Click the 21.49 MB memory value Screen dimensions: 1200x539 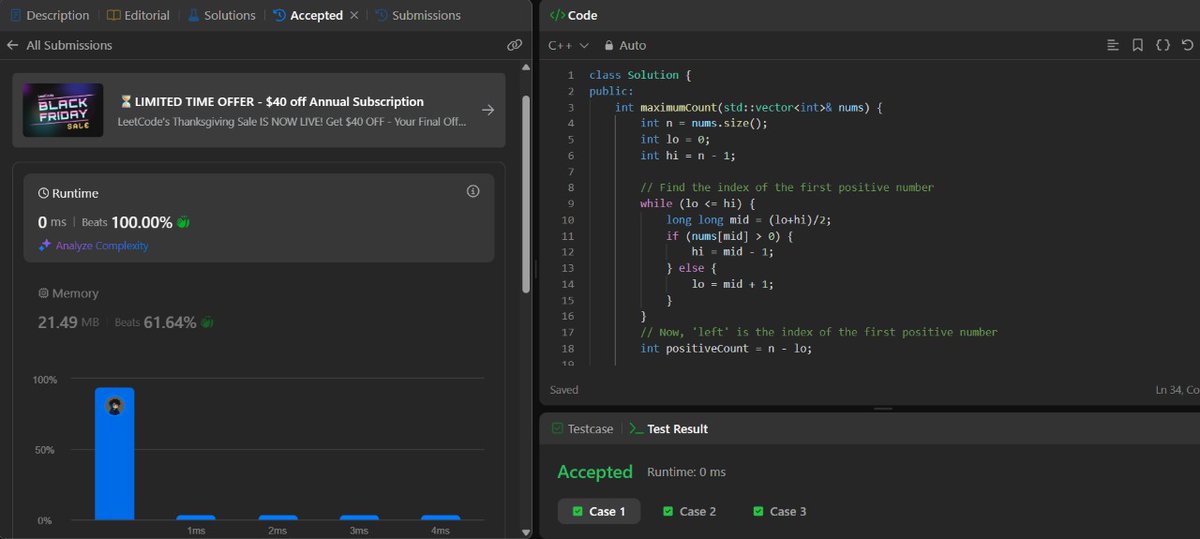[69, 323]
